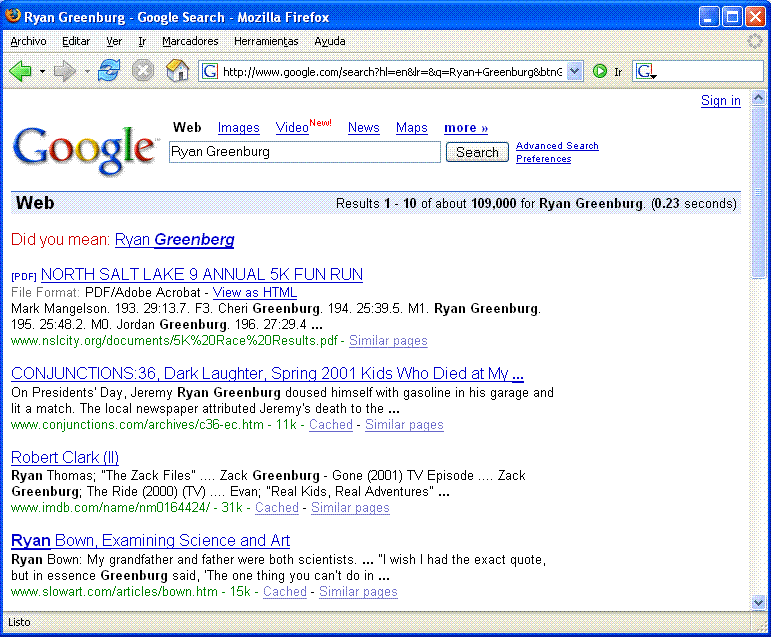Switch to the News search tab
Viewport: 771px width, 637px height.
pyautogui.click(x=364, y=128)
